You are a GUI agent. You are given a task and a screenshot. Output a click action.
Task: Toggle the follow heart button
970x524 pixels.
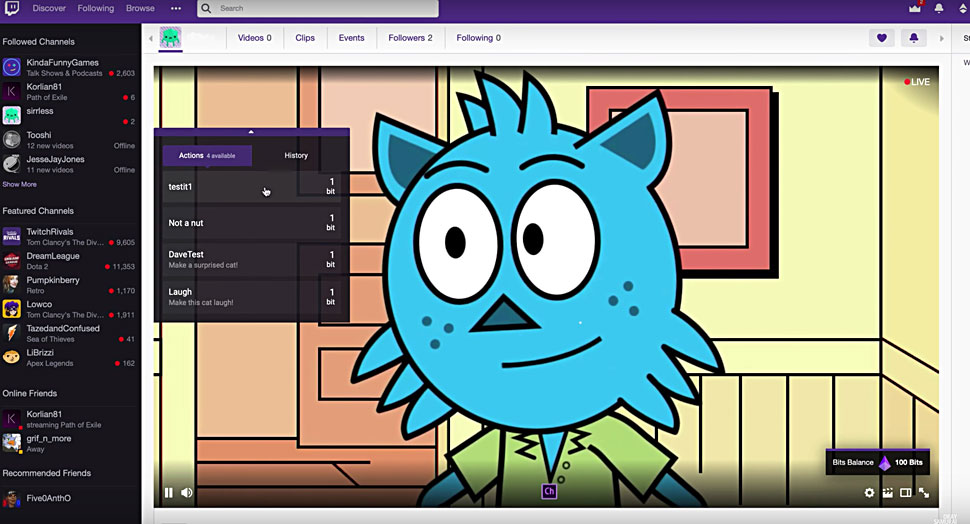[x=882, y=38]
